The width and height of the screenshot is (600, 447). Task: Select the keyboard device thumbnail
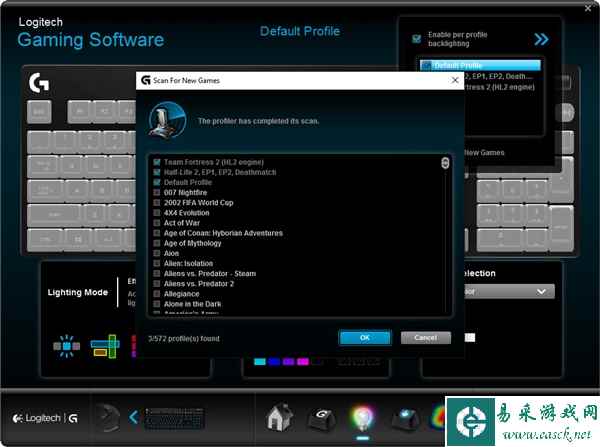(174, 418)
